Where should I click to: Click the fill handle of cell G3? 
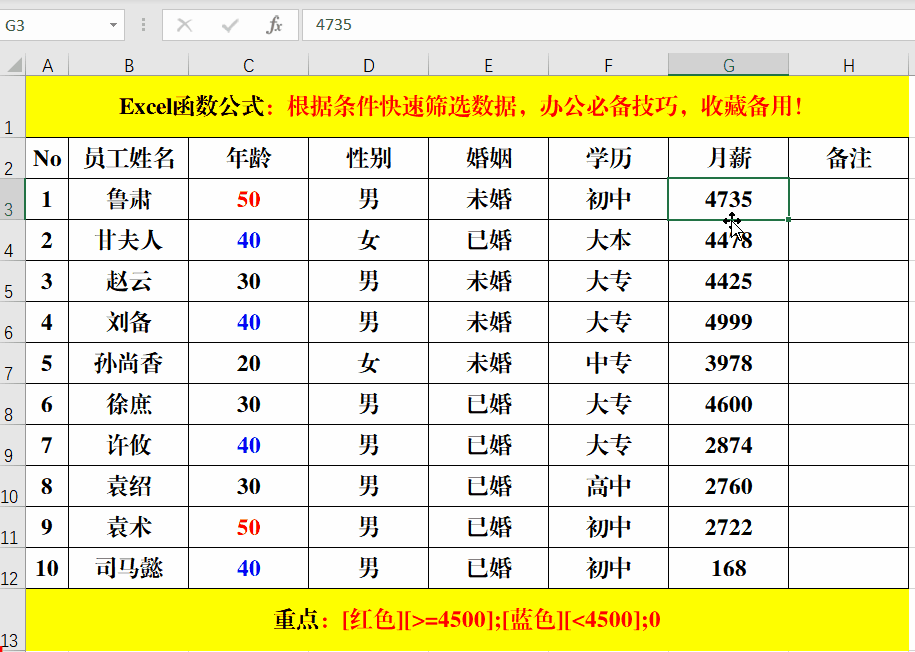788,219
